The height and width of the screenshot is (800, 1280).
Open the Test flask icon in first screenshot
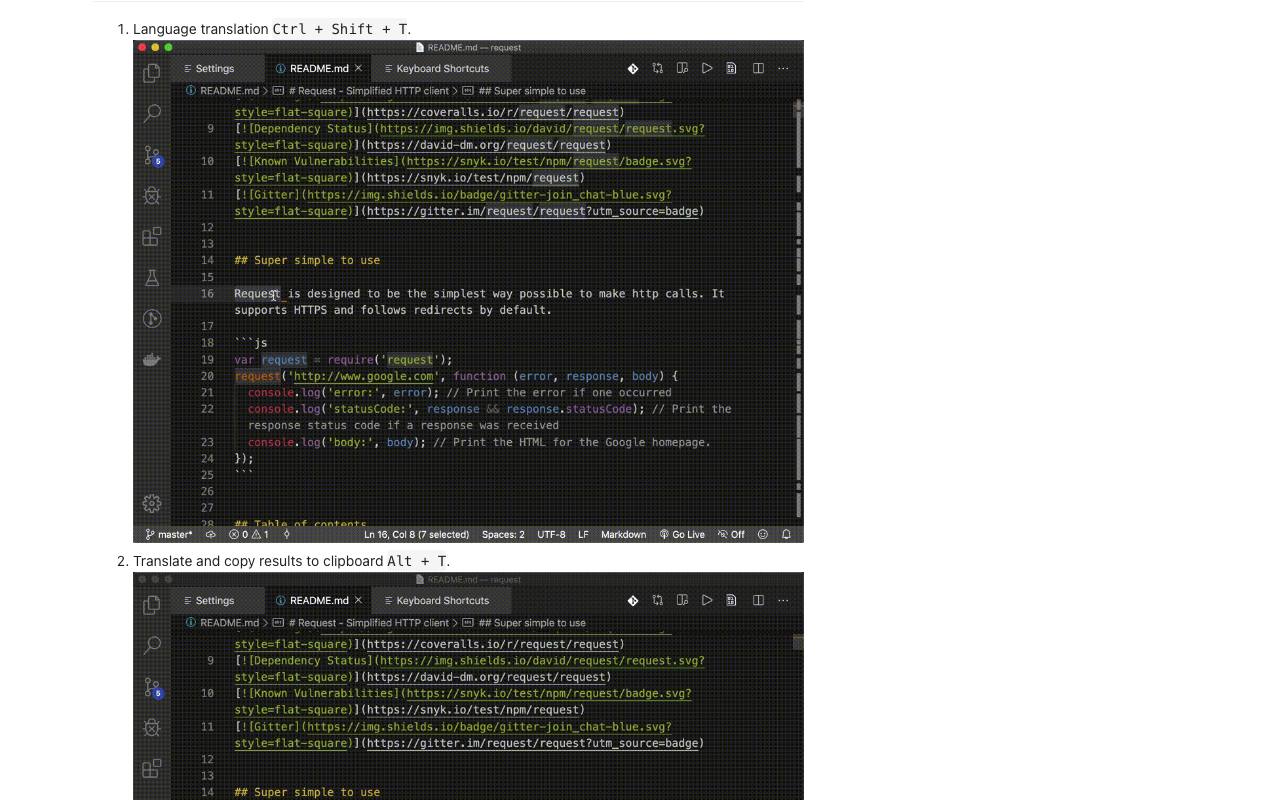(152, 278)
